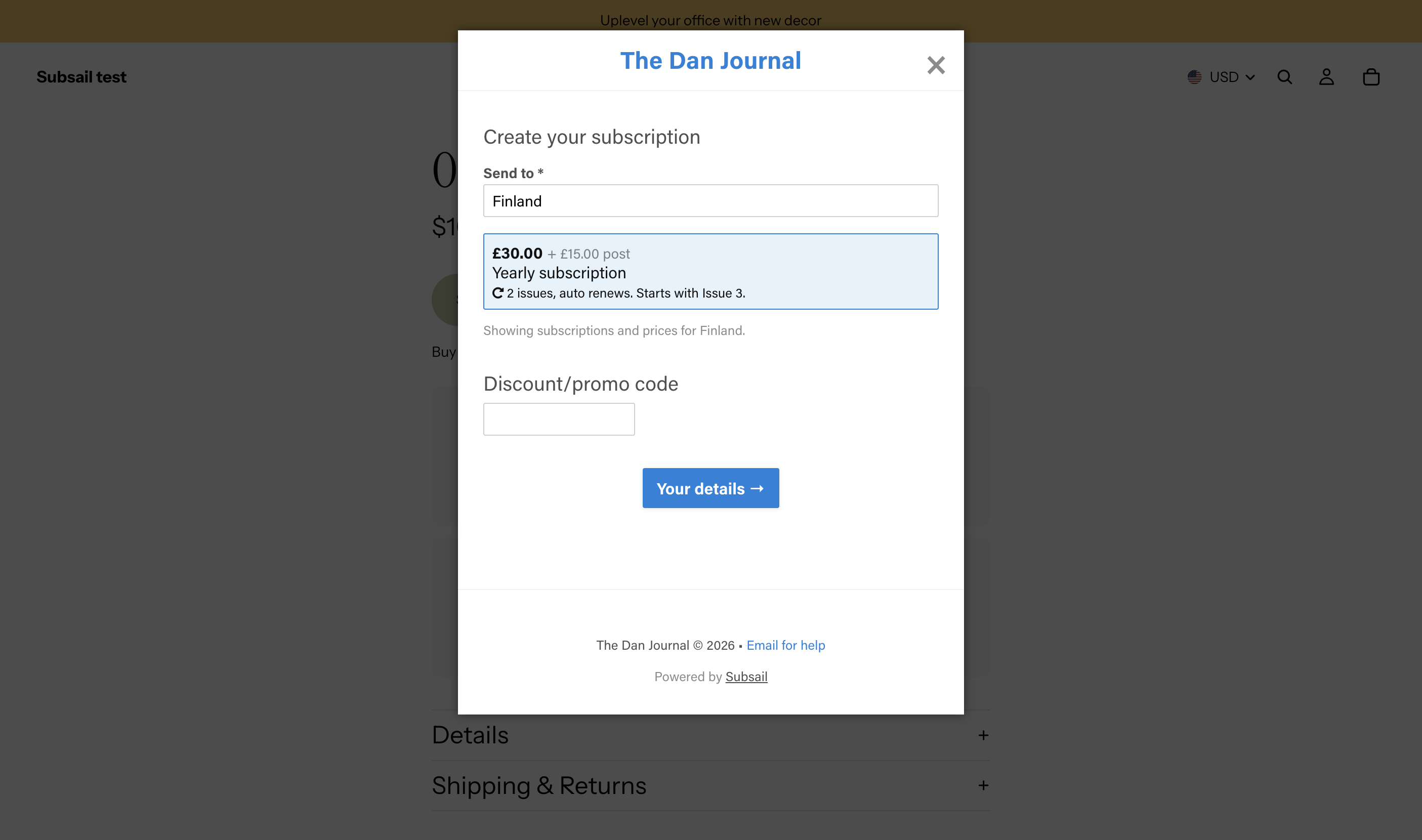Click the Uplevel your office announcement bar
This screenshot has width=1422, height=840.
click(x=710, y=20)
